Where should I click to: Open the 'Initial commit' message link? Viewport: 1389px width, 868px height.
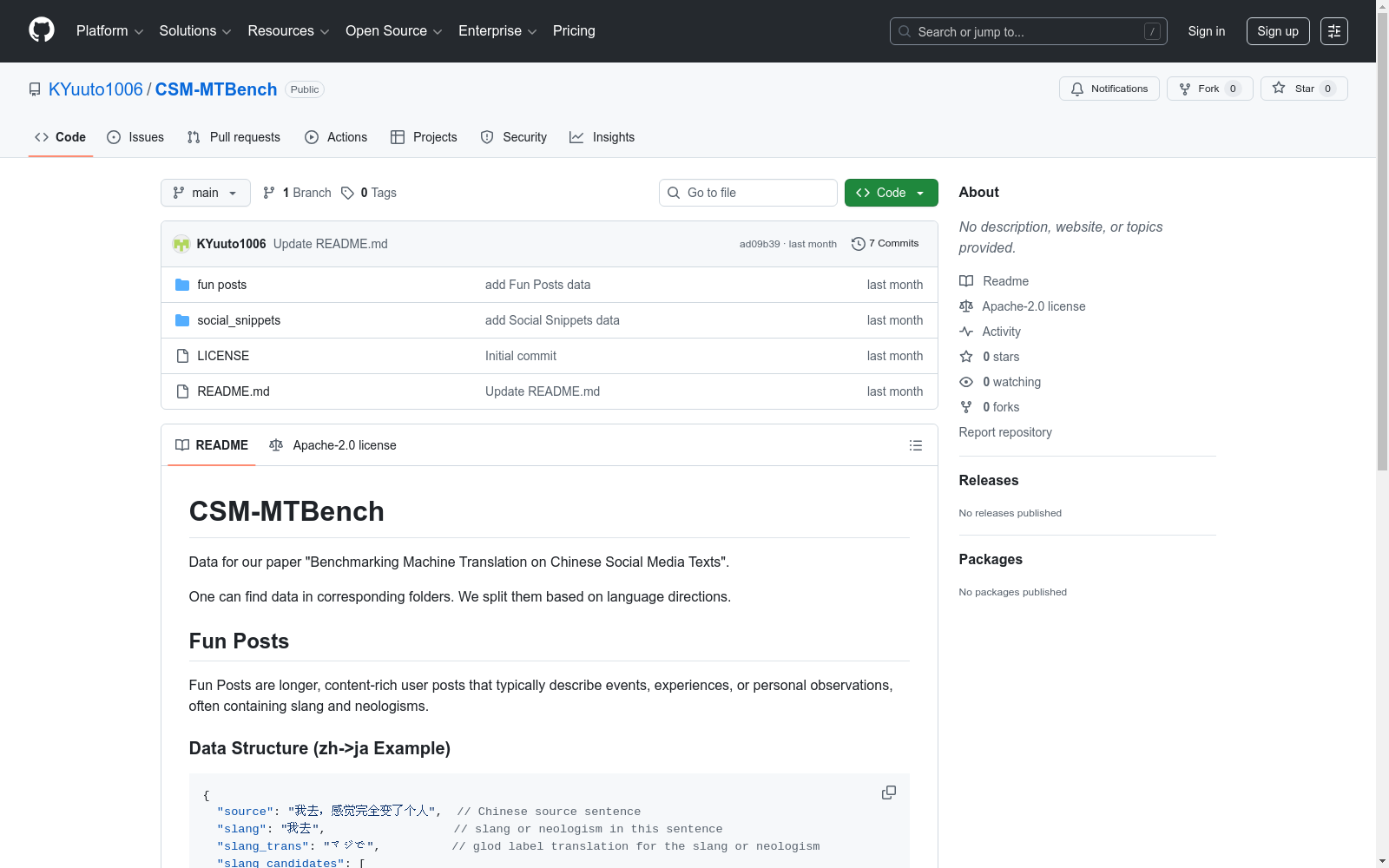click(521, 356)
